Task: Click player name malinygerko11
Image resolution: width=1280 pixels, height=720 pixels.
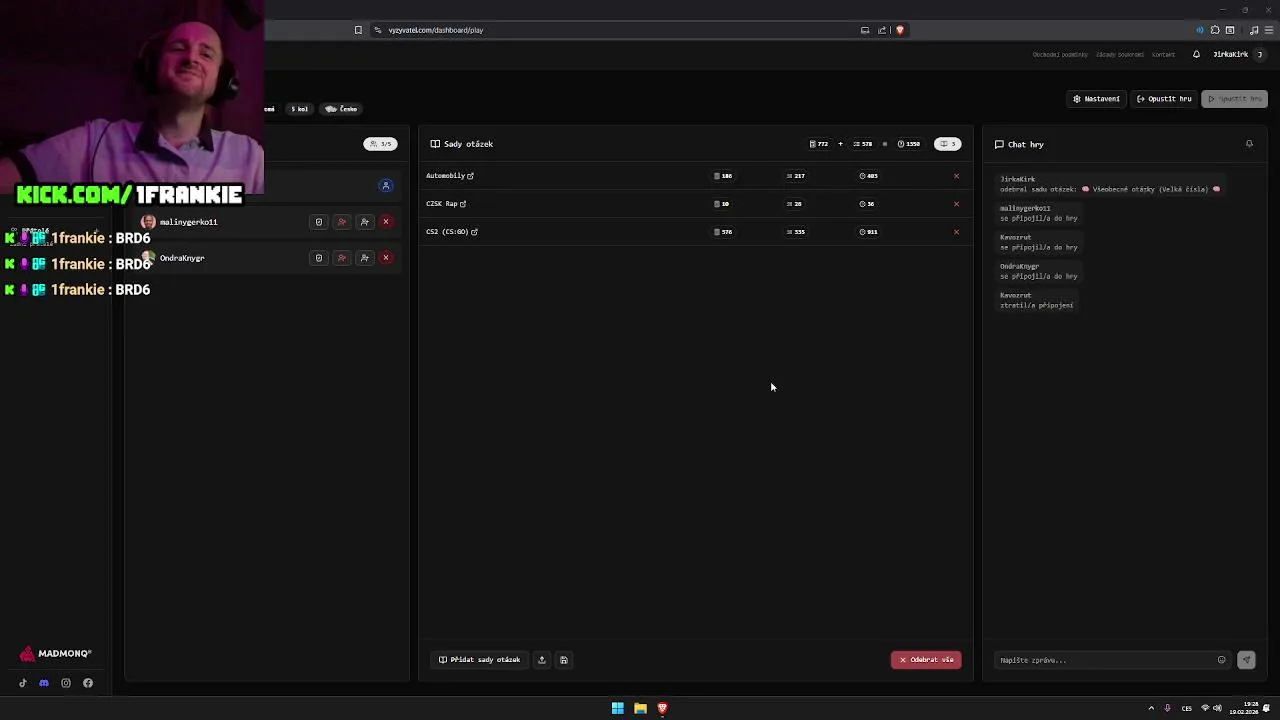Action: point(188,222)
